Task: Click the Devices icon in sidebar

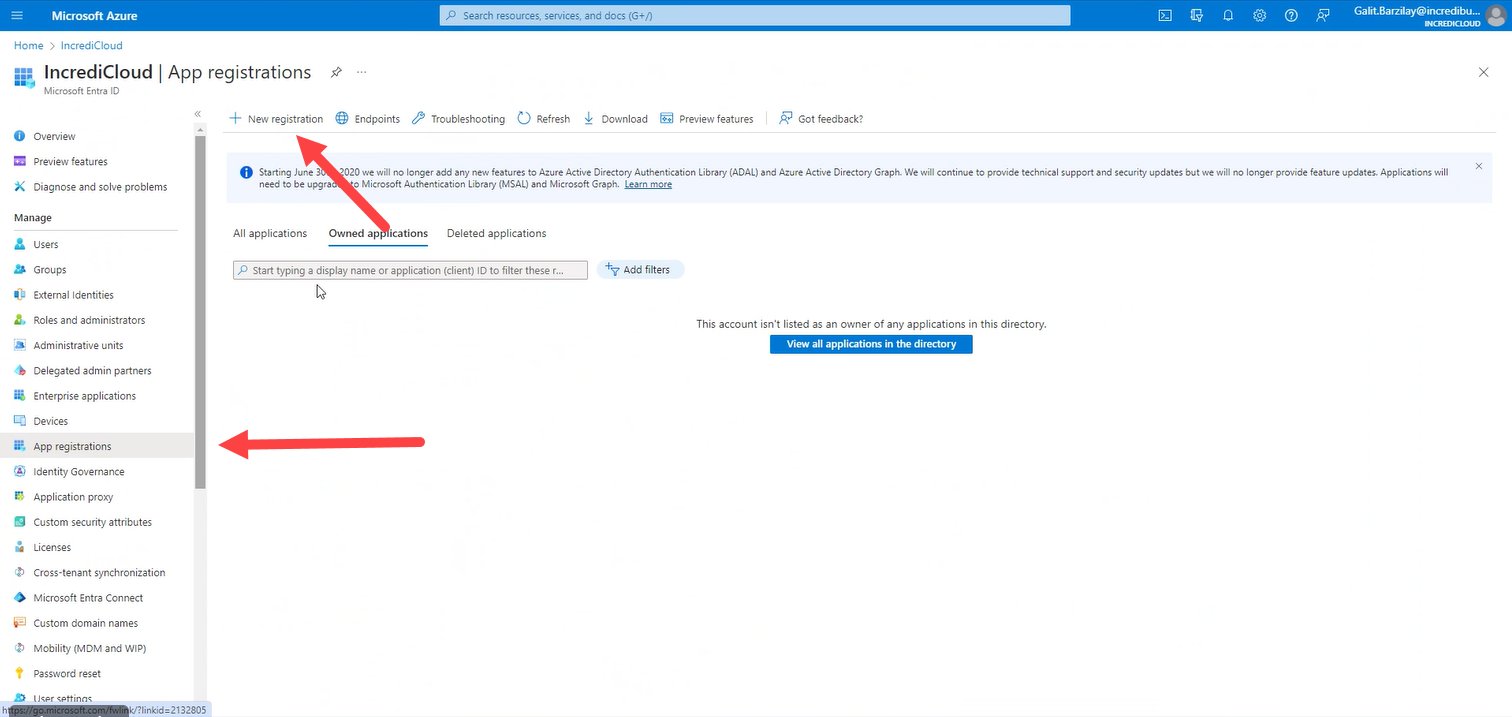Action: pos(20,421)
